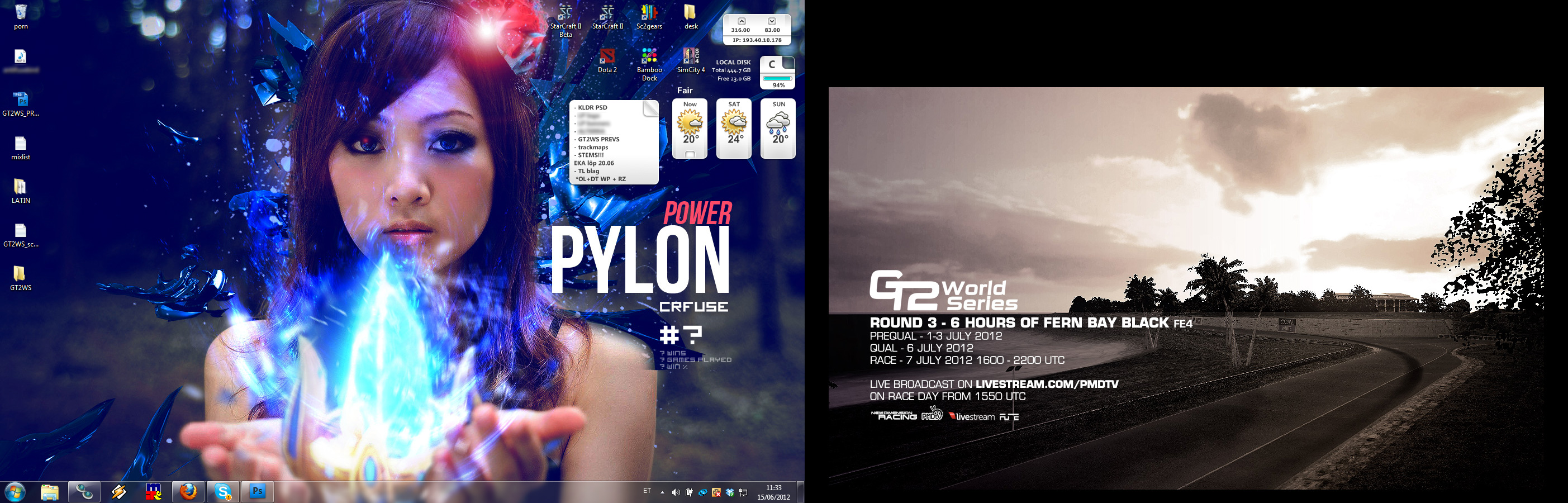Select the GT2WS_sc... text file icon
Image resolution: width=1568 pixels, height=503 pixels.
(21, 235)
